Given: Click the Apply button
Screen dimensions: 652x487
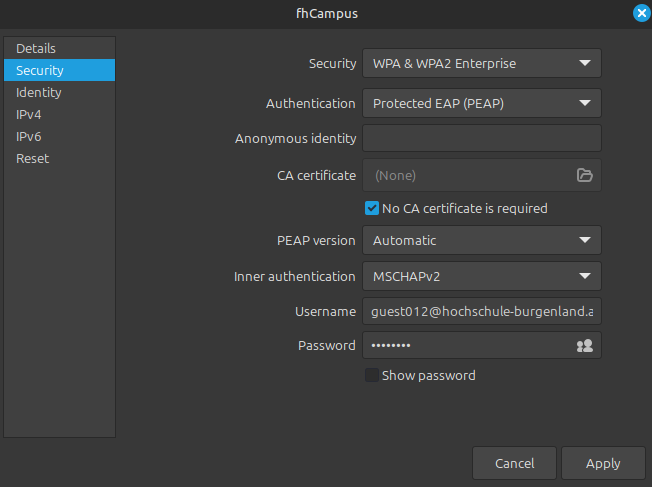Looking at the screenshot, I should coord(603,463).
